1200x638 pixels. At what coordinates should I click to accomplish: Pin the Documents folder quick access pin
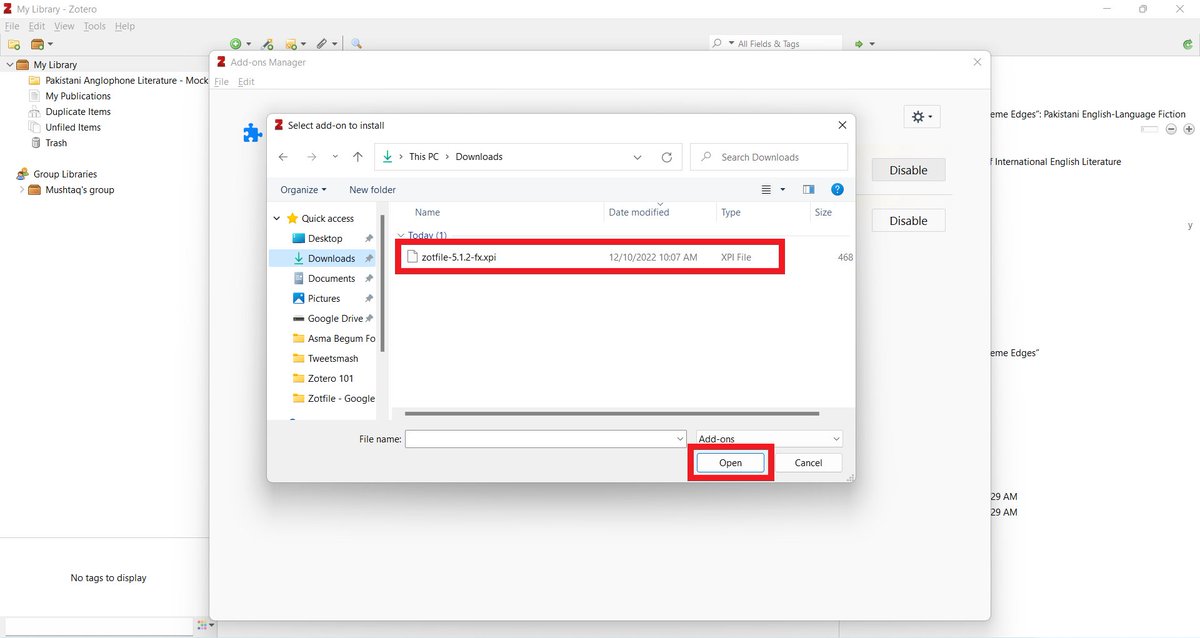coord(368,278)
